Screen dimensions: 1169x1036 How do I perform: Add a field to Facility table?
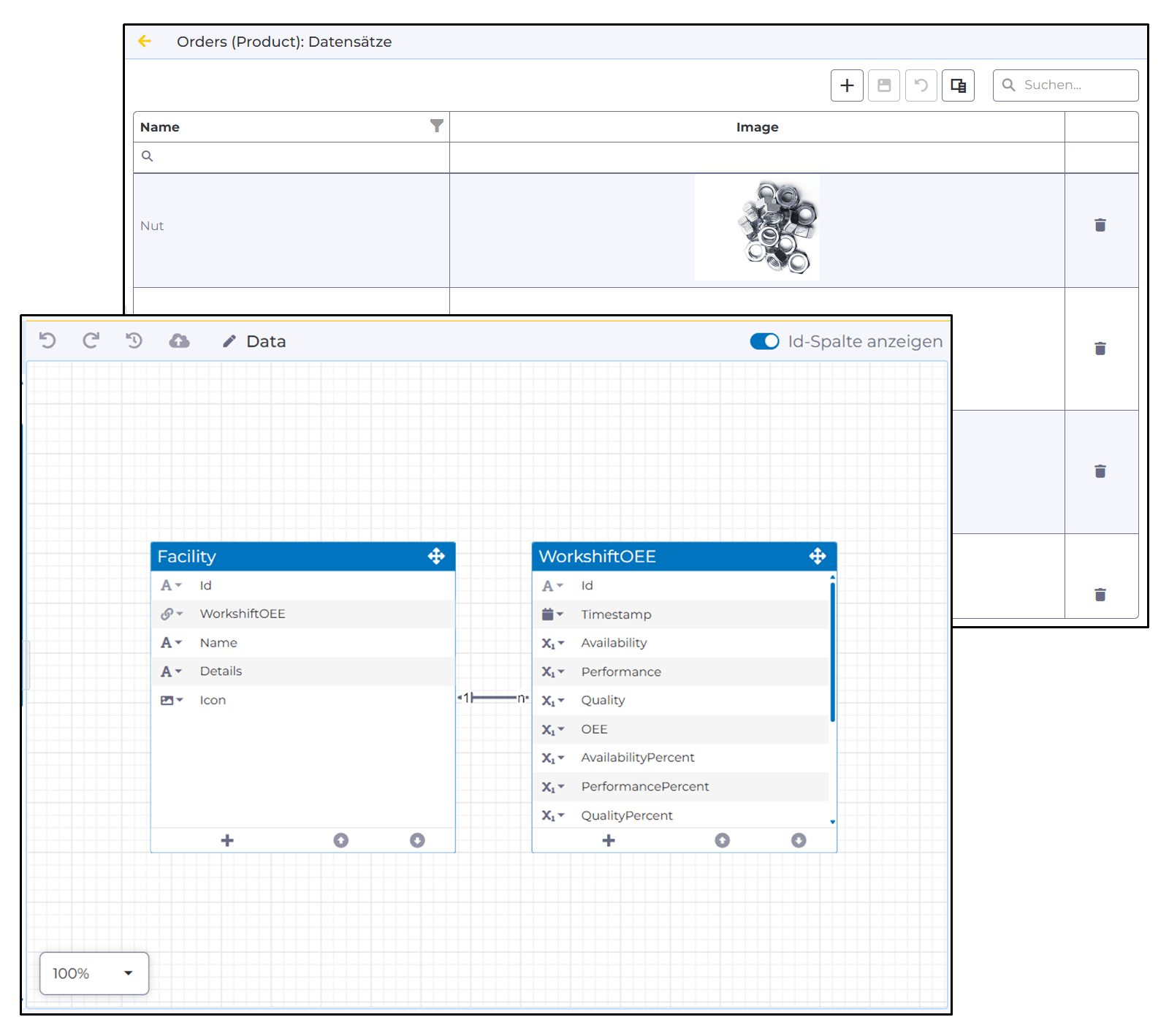227,840
